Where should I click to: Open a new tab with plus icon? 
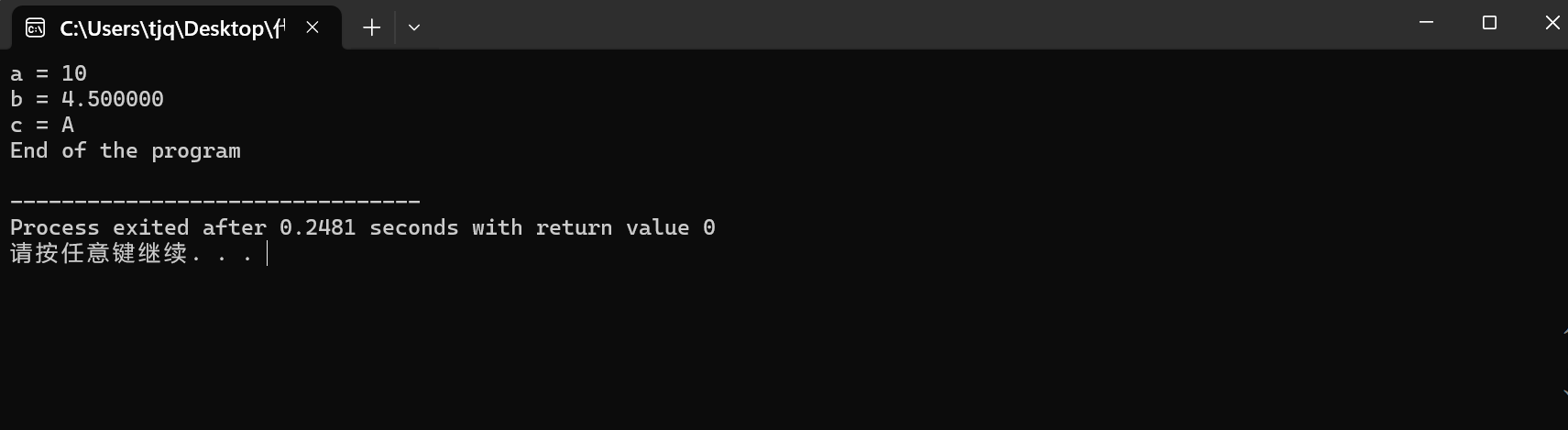coord(371,28)
